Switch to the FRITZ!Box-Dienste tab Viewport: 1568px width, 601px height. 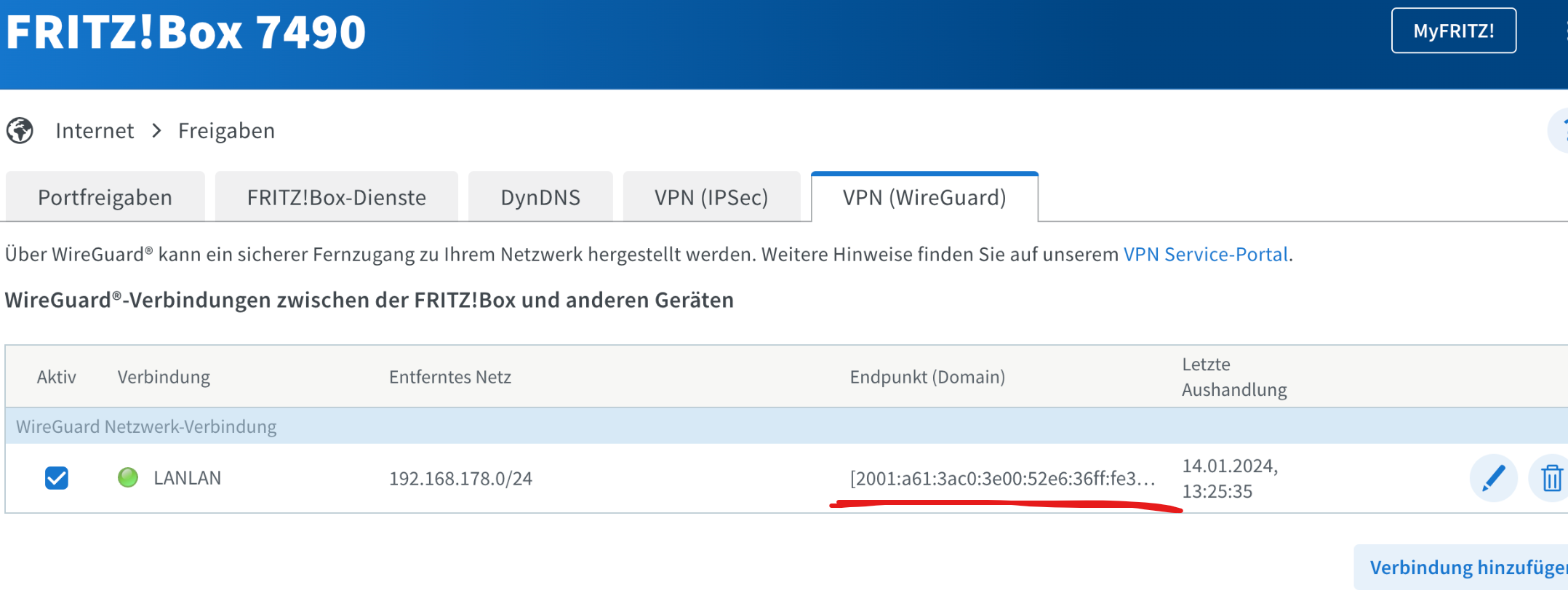tap(336, 197)
